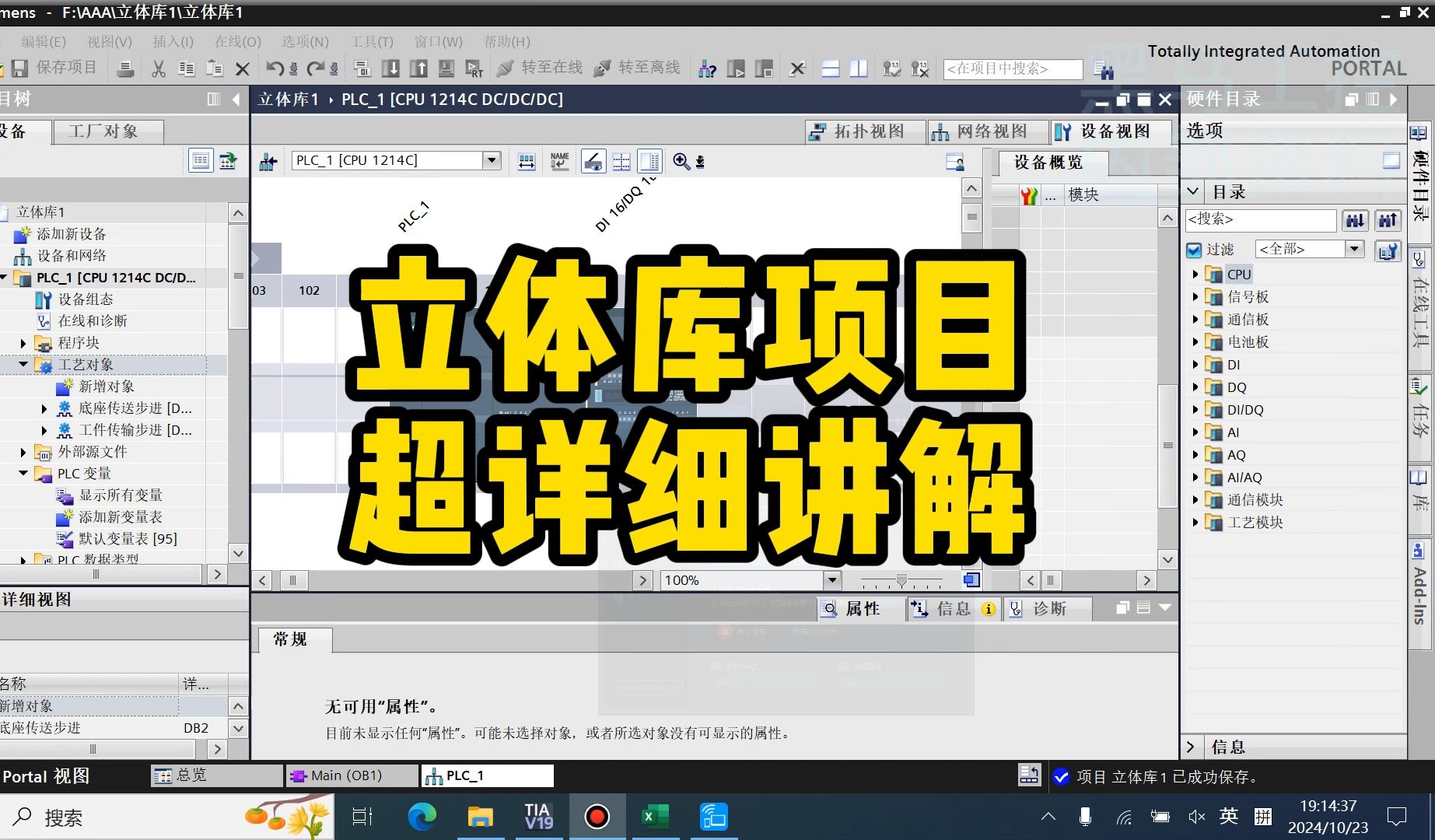Image resolution: width=1435 pixels, height=840 pixels.
Task: Click the search up icon in catalog
Action: (1388, 220)
